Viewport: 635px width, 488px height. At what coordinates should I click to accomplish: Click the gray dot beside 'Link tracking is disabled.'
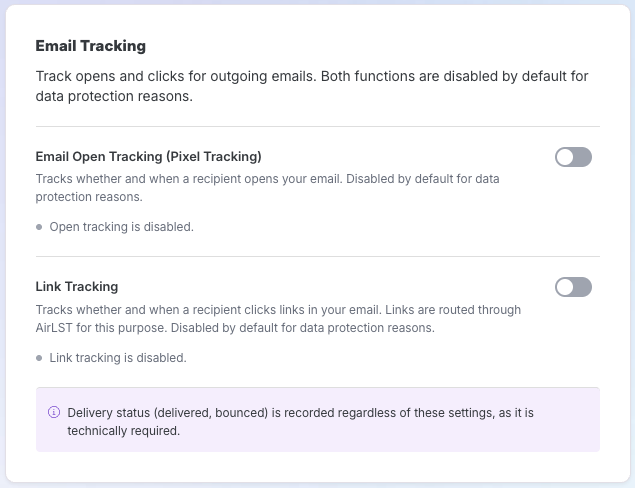pyautogui.click(x=39, y=358)
